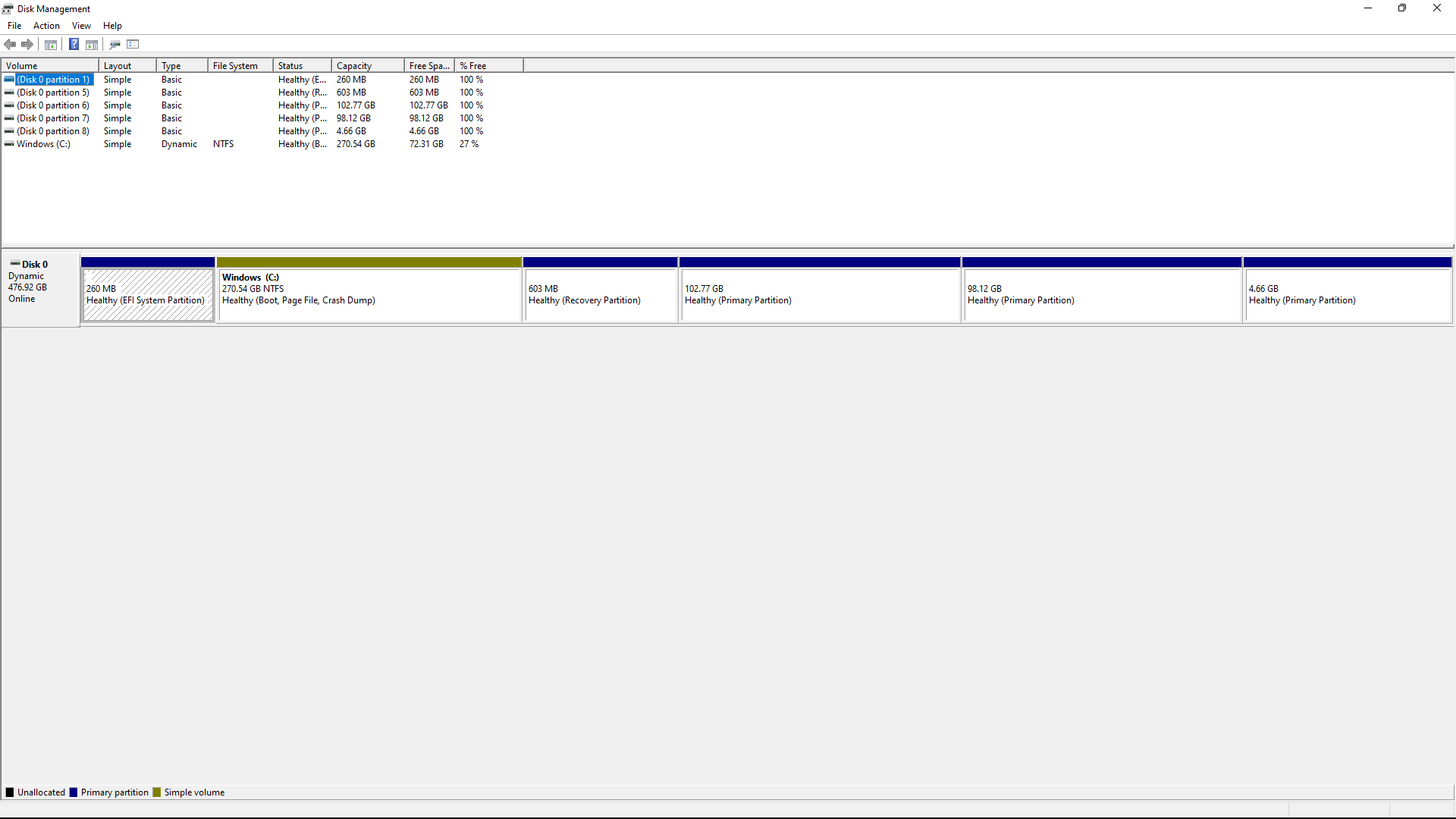Open the Settings checklist toolbar icon
Screen dimensions: 1456x819
tap(133, 44)
